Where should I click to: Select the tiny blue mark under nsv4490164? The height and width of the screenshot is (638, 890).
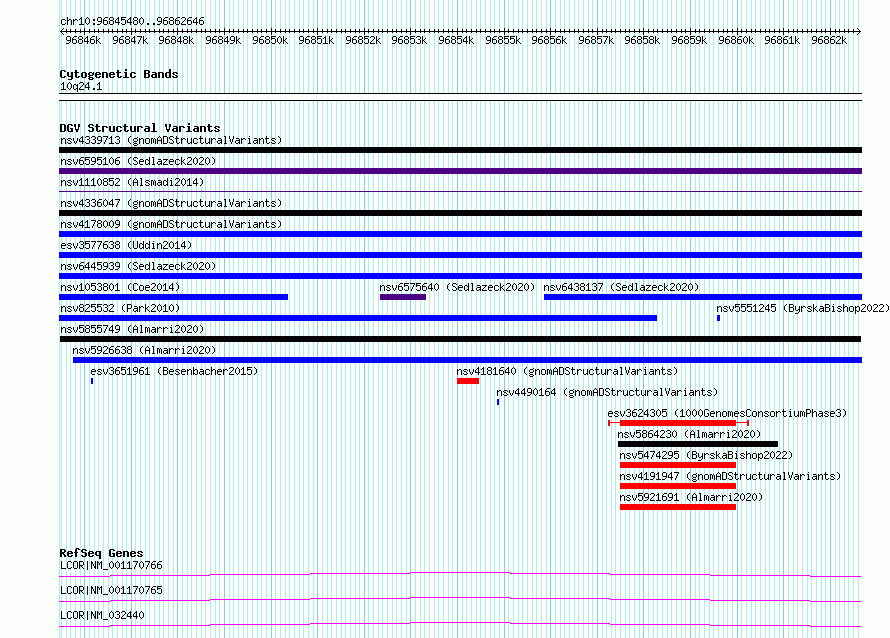pyautogui.click(x=498, y=402)
